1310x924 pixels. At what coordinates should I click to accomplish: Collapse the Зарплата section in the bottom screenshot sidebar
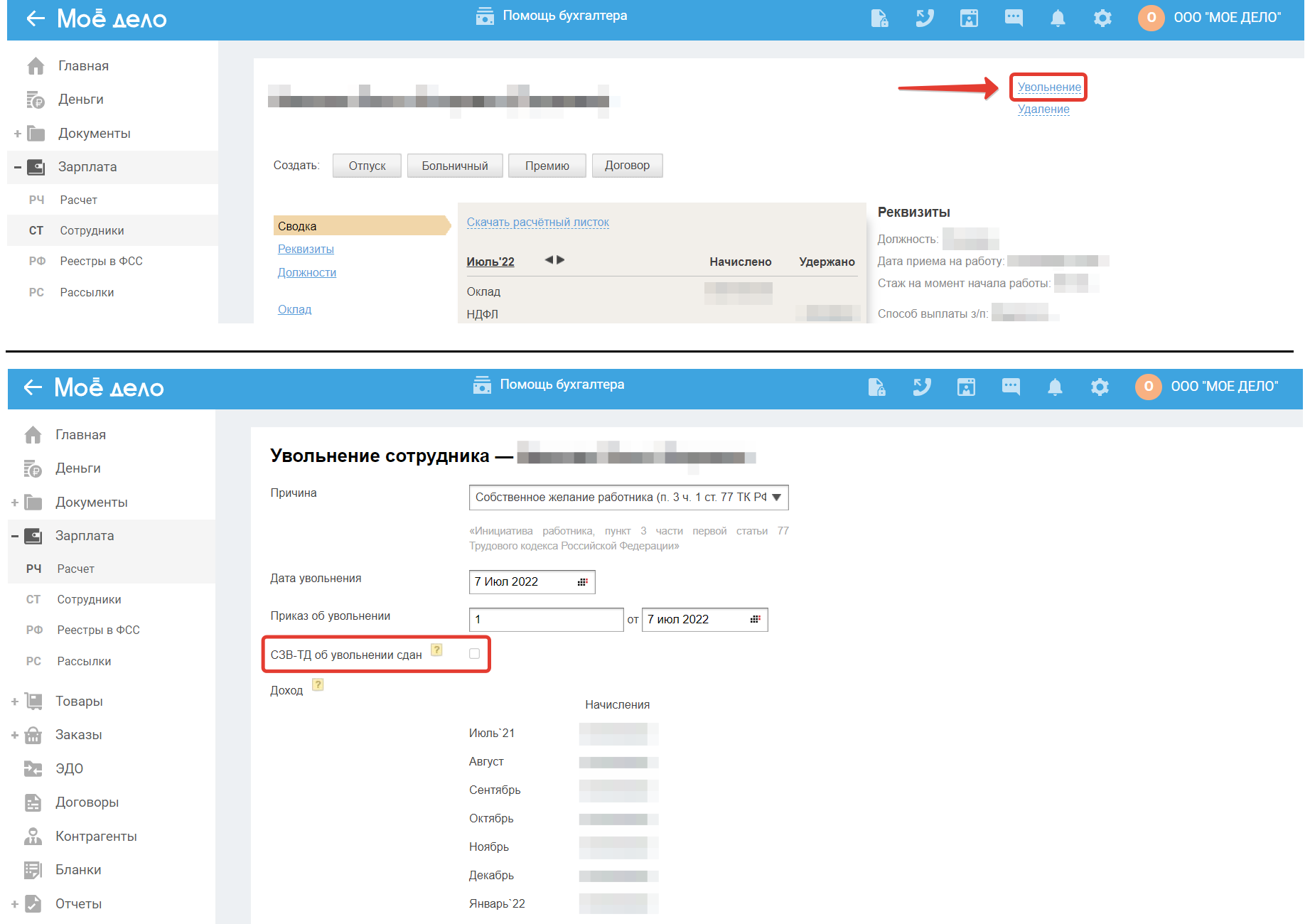tap(15, 536)
